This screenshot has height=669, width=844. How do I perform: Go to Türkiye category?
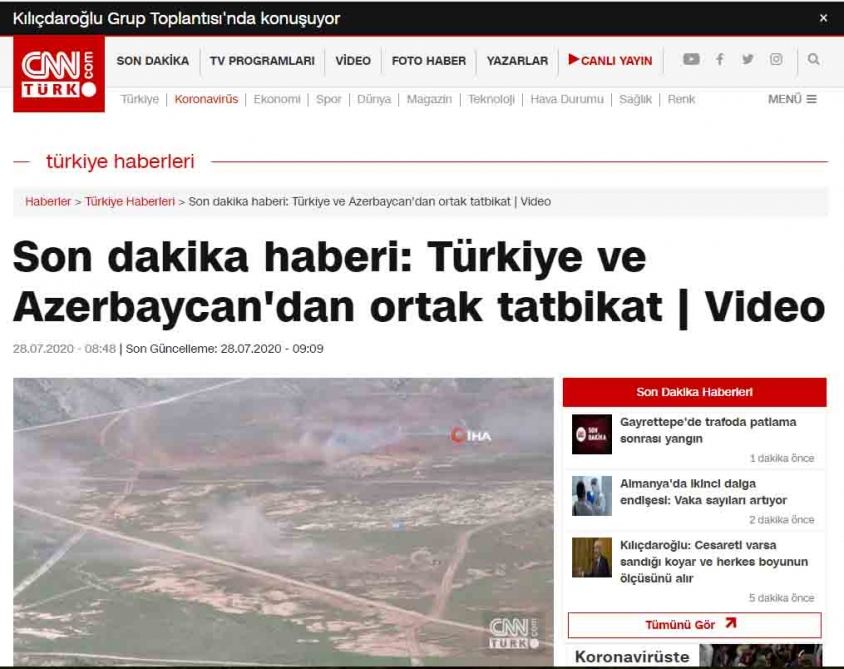(139, 99)
